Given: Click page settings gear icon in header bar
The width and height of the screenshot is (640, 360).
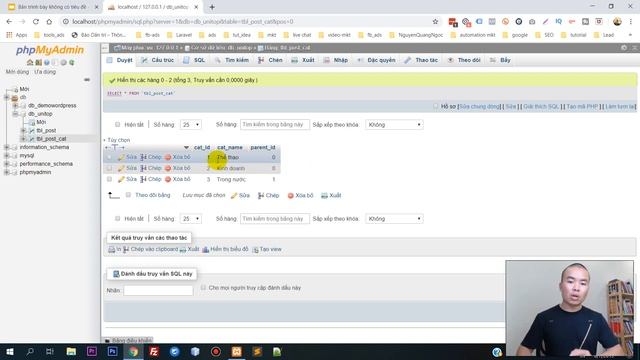Looking at the screenshot, I should [x=624, y=48].
